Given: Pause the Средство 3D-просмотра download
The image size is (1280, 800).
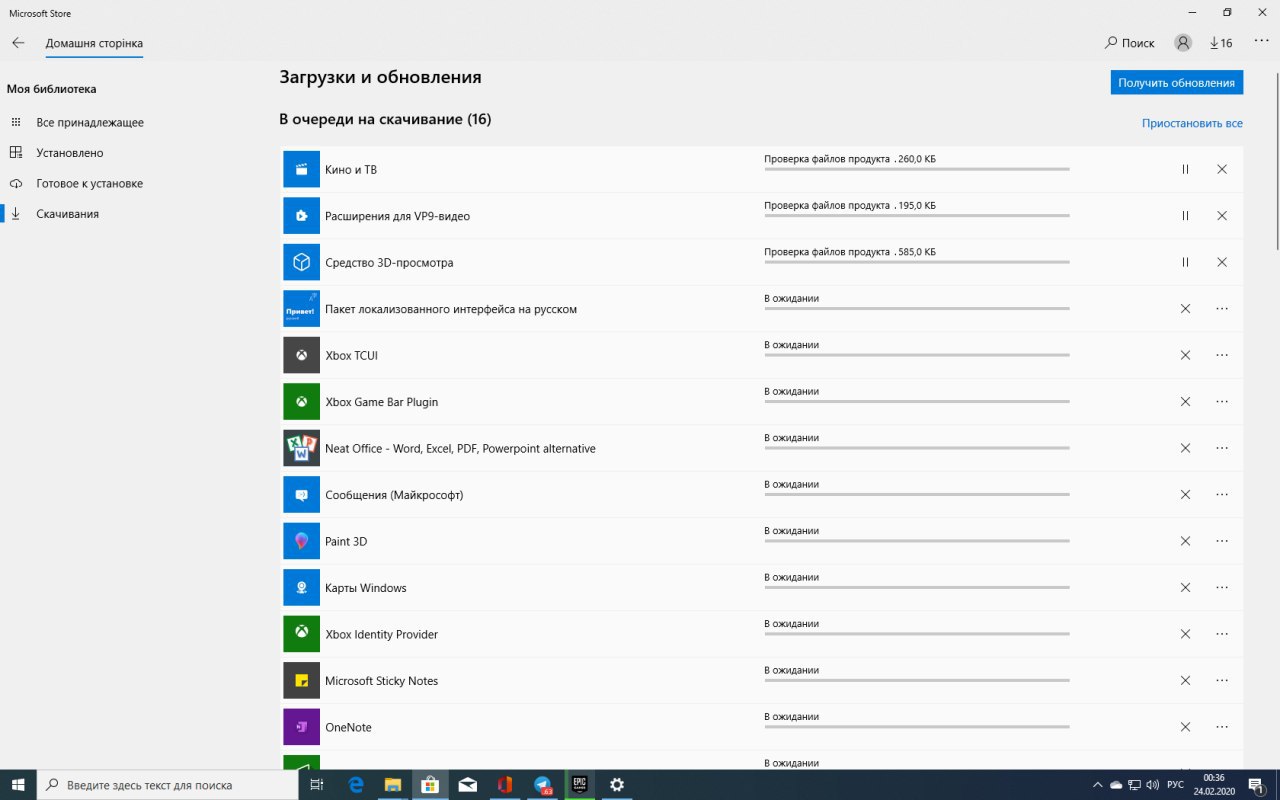Looking at the screenshot, I should [x=1185, y=262].
